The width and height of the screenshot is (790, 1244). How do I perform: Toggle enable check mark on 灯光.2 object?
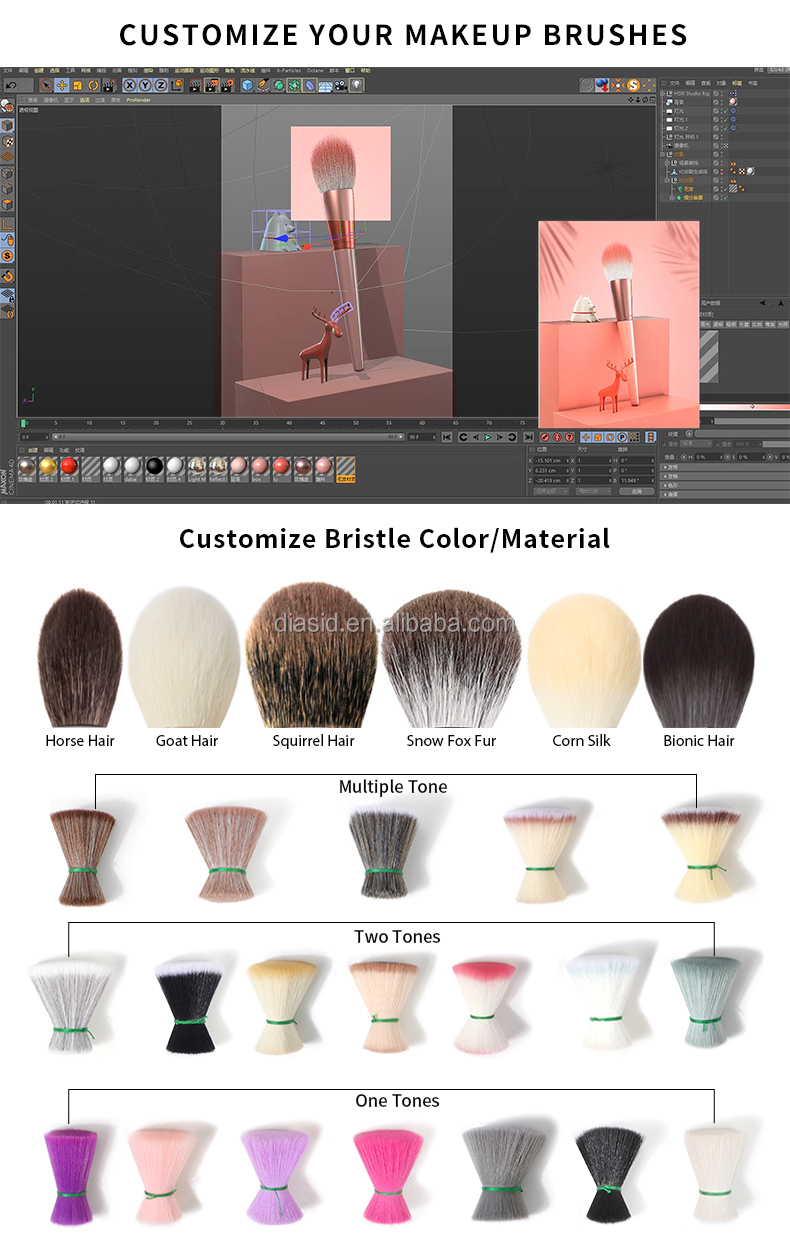point(726,128)
